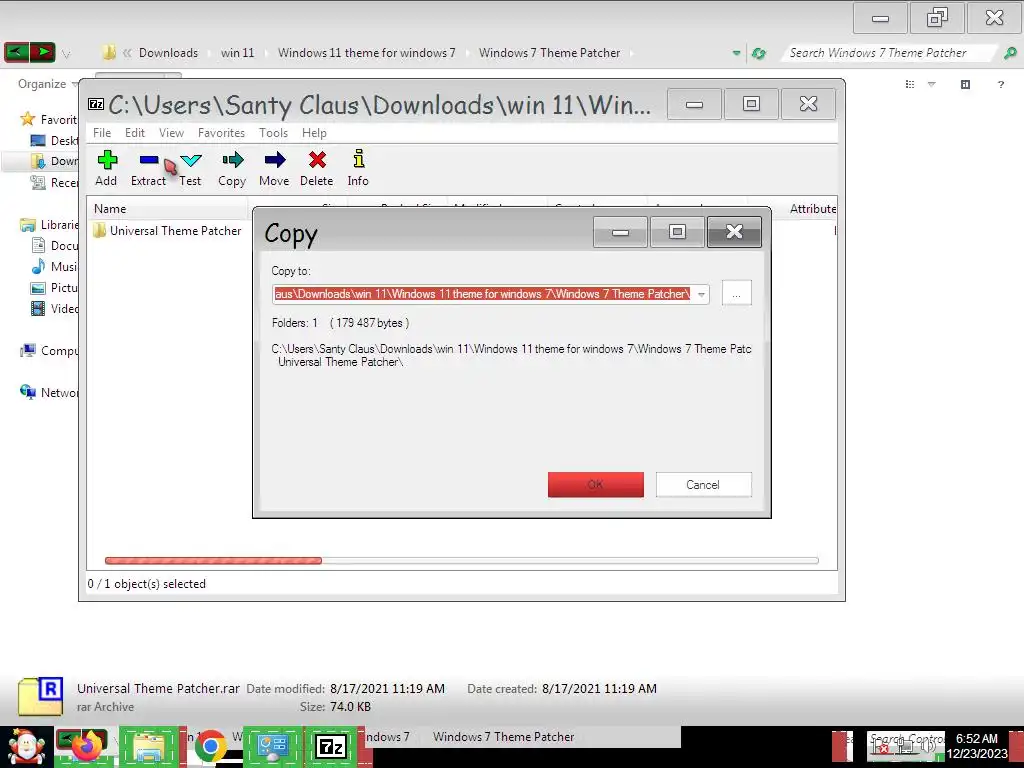1024x768 pixels.
Task: Click OK in the Copy dialog
Action: tap(596, 485)
